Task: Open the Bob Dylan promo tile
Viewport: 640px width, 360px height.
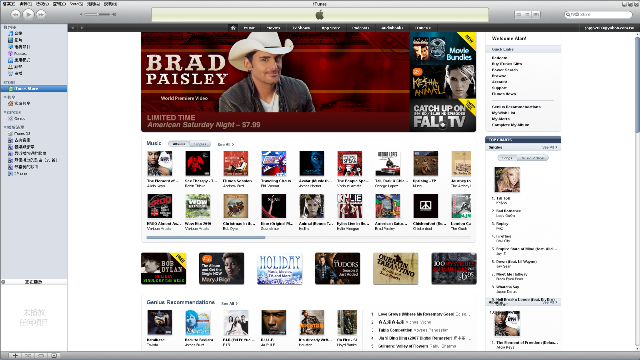Action: [x=164, y=268]
